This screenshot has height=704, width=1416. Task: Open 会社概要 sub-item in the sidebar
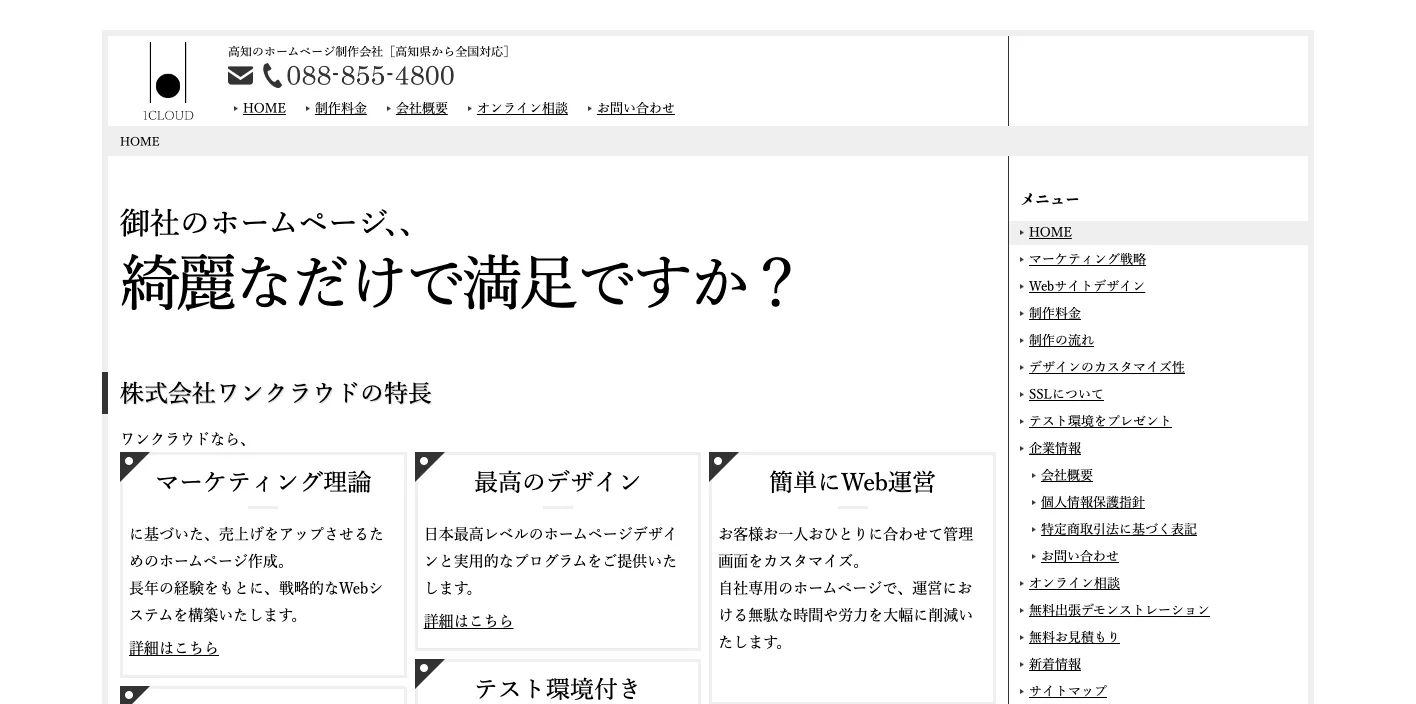click(x=1067, y=475)
